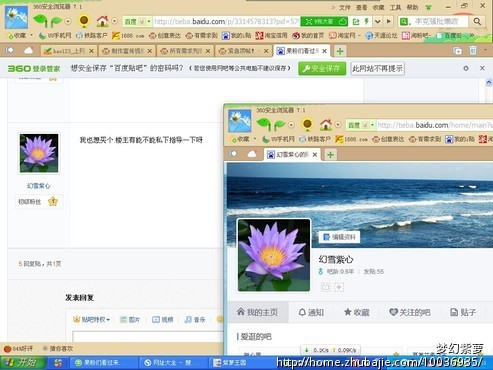Open the closed-tabs trash icon on the tab bar
This screenshot has width=493, height=370.
(x=473, y=50)
